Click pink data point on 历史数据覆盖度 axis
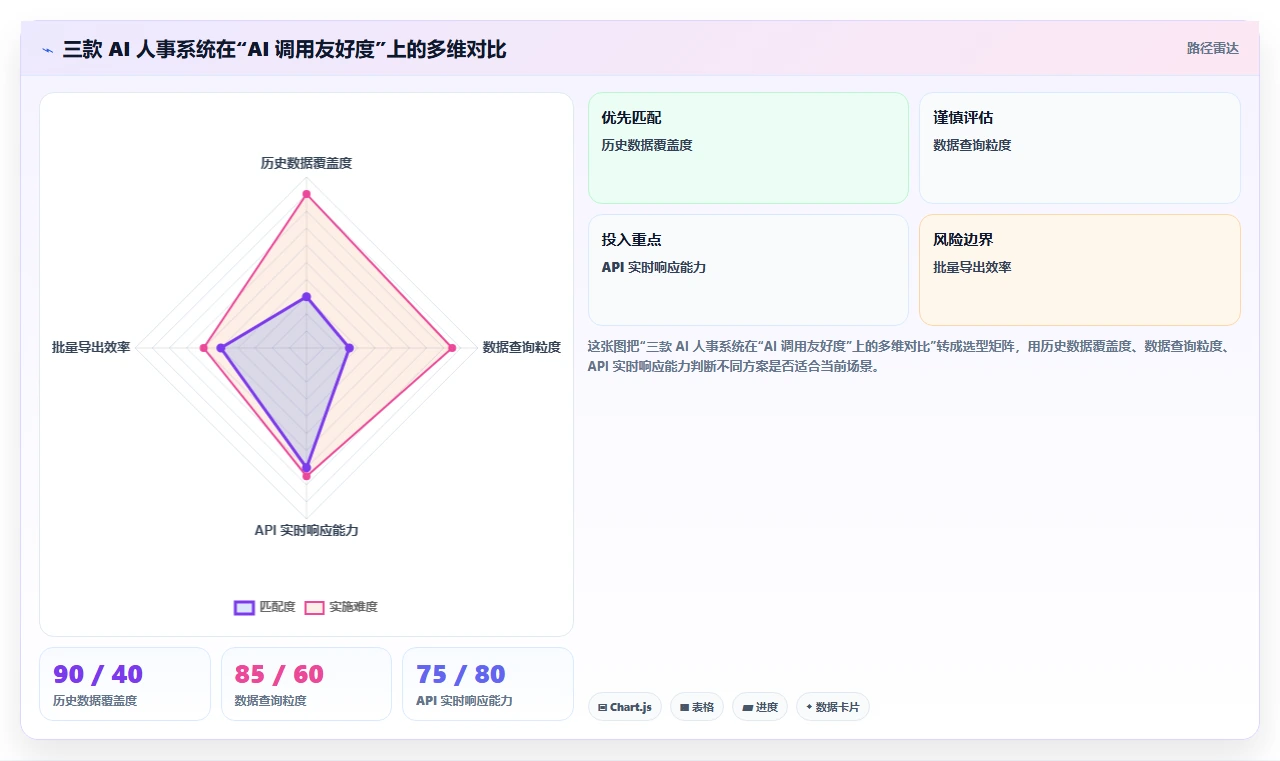This screenshot has width=1280, height=761. click(x=306, y=194)
